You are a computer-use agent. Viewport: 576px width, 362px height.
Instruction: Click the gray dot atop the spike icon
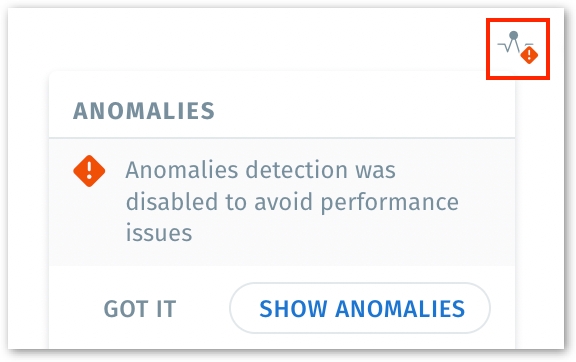pyautogui.click(x=514, y=36)
